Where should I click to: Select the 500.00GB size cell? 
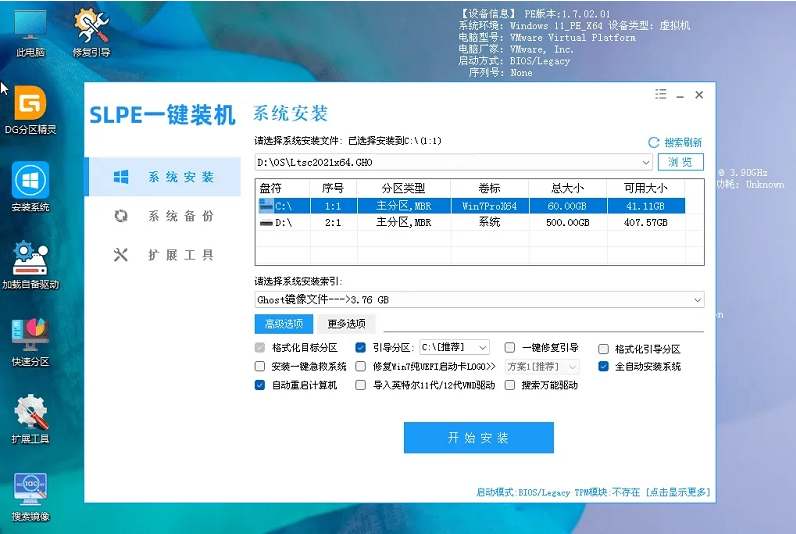coord(568,222)
